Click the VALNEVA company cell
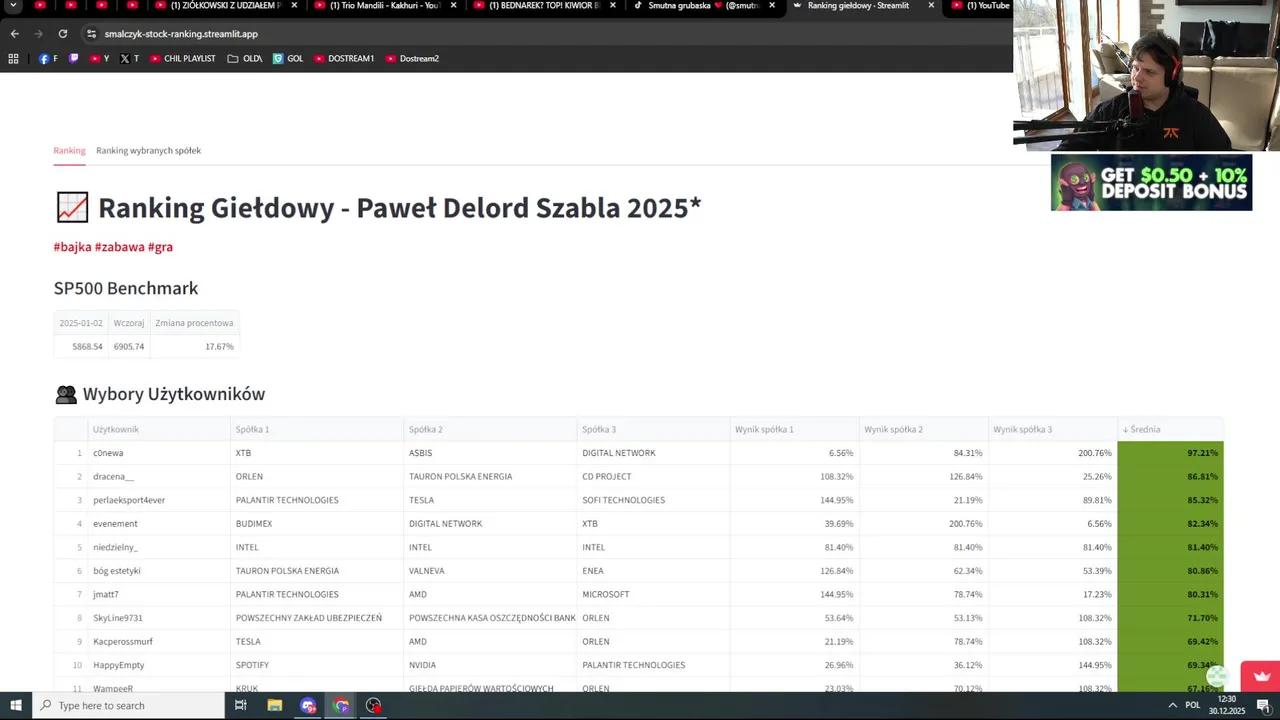Image resolution: width=1280 pixels, height=720 pixels. tap(490, 571)
